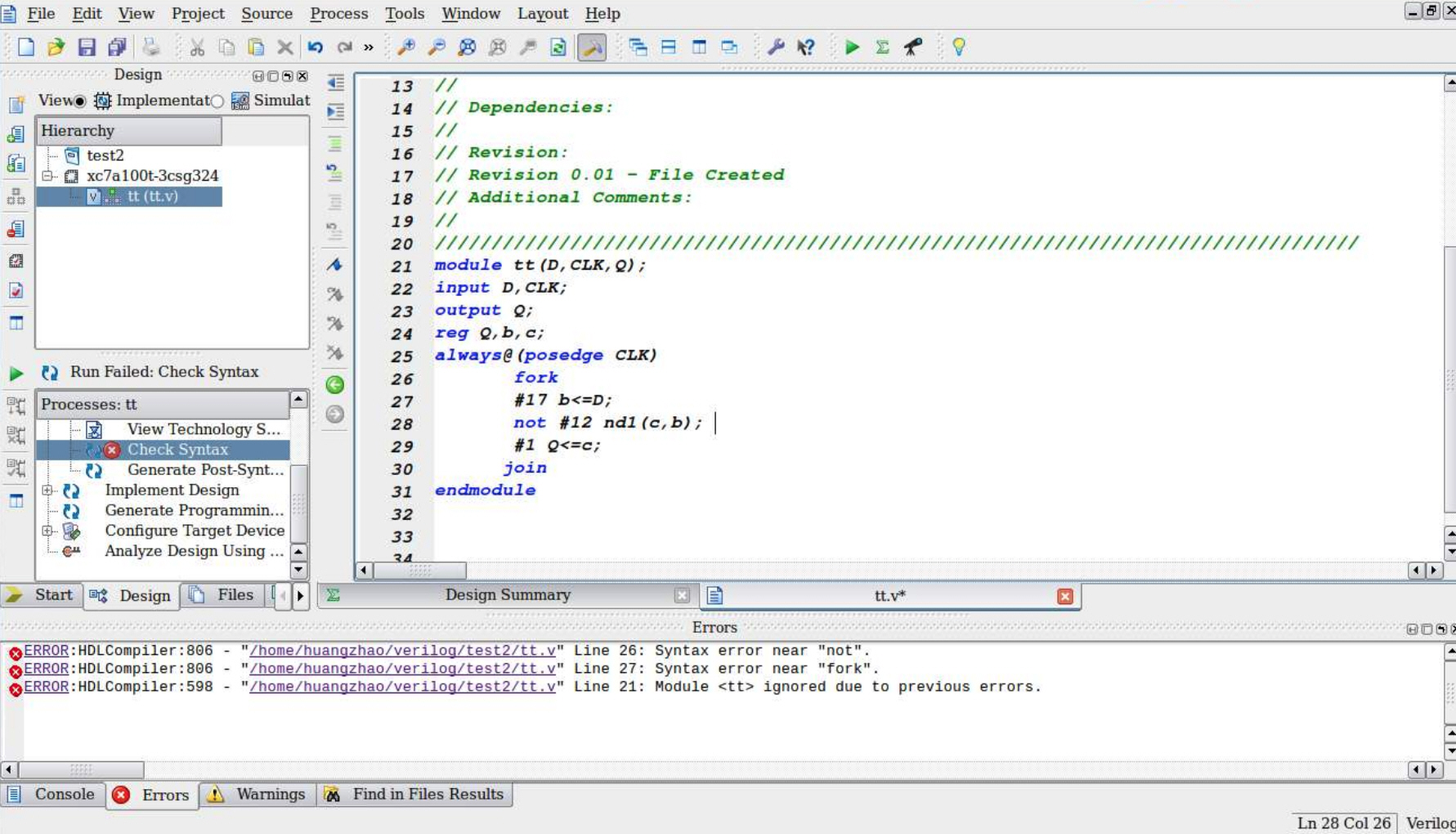Save the current file with Save icon
The width and height of the screenshot is (1456, 834).
(x=87, y=47)
